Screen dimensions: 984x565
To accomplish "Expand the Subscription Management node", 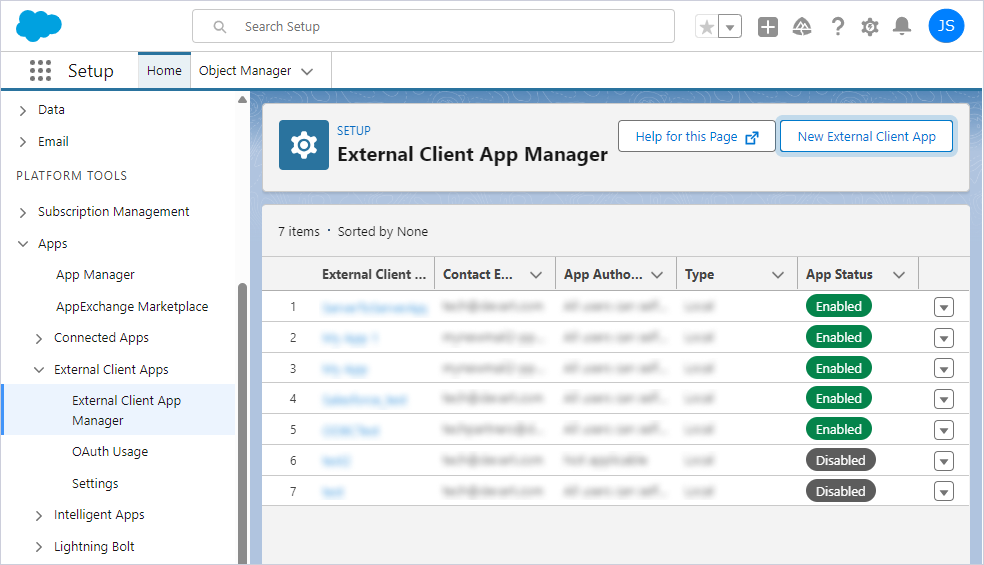I will point(23,213).
